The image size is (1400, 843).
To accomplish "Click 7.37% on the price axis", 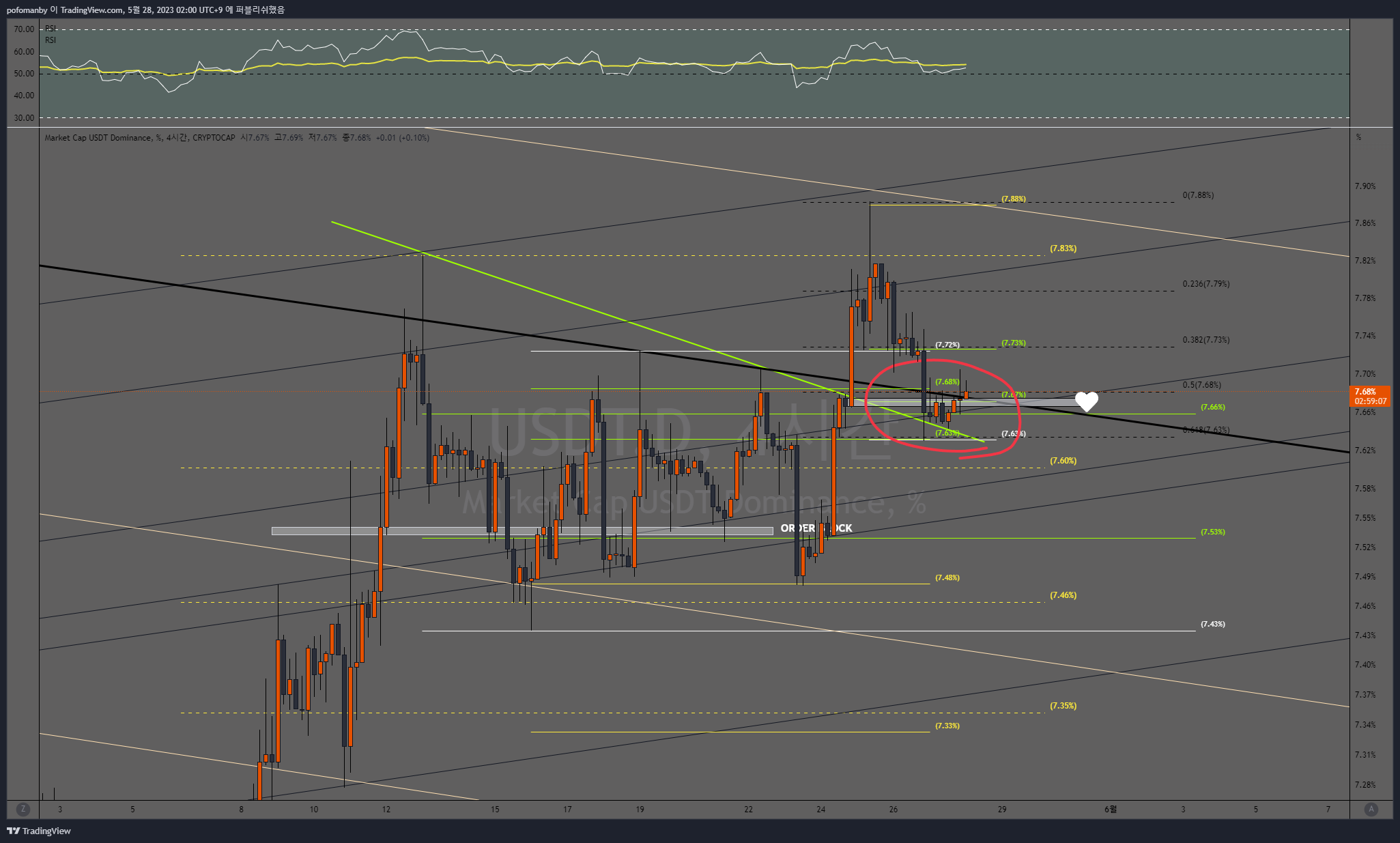I will pos(1365,695).
